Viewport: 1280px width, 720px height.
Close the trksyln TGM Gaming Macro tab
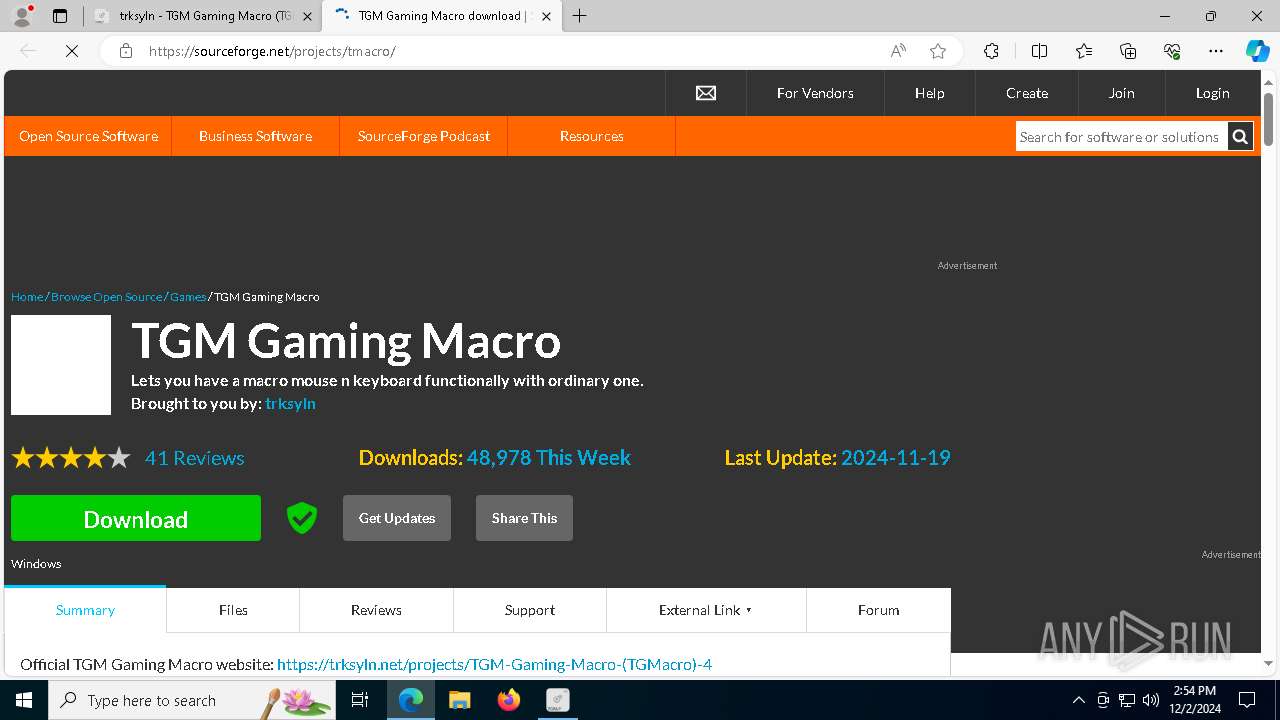pyautogui.click(x=307, y=16)
